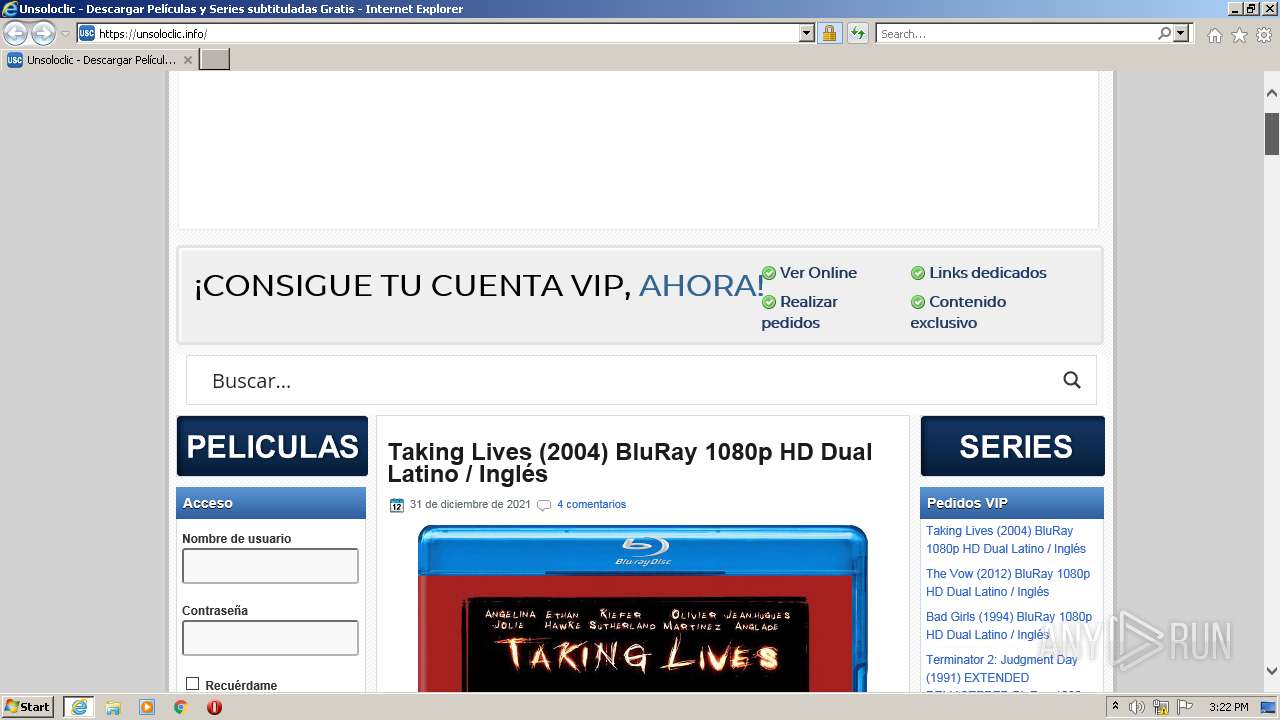This screenshot has width=1280, height=720.
Task: Launch the Chrome taskbar icon
Action: pyautogui.click(x=180, y=707)
